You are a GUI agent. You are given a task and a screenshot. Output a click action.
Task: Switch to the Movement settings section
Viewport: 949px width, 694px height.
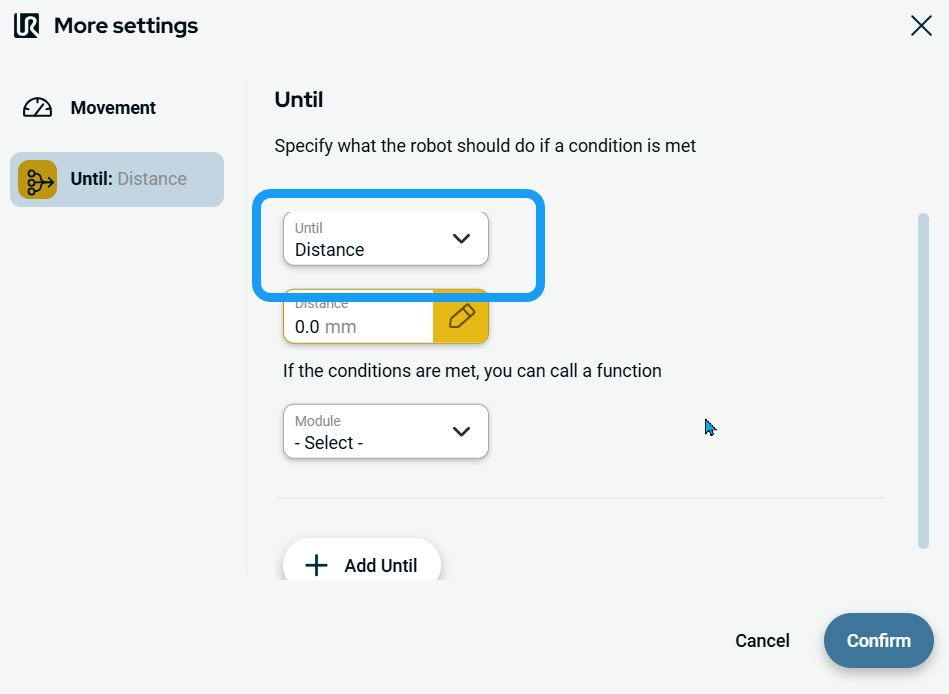112,108
